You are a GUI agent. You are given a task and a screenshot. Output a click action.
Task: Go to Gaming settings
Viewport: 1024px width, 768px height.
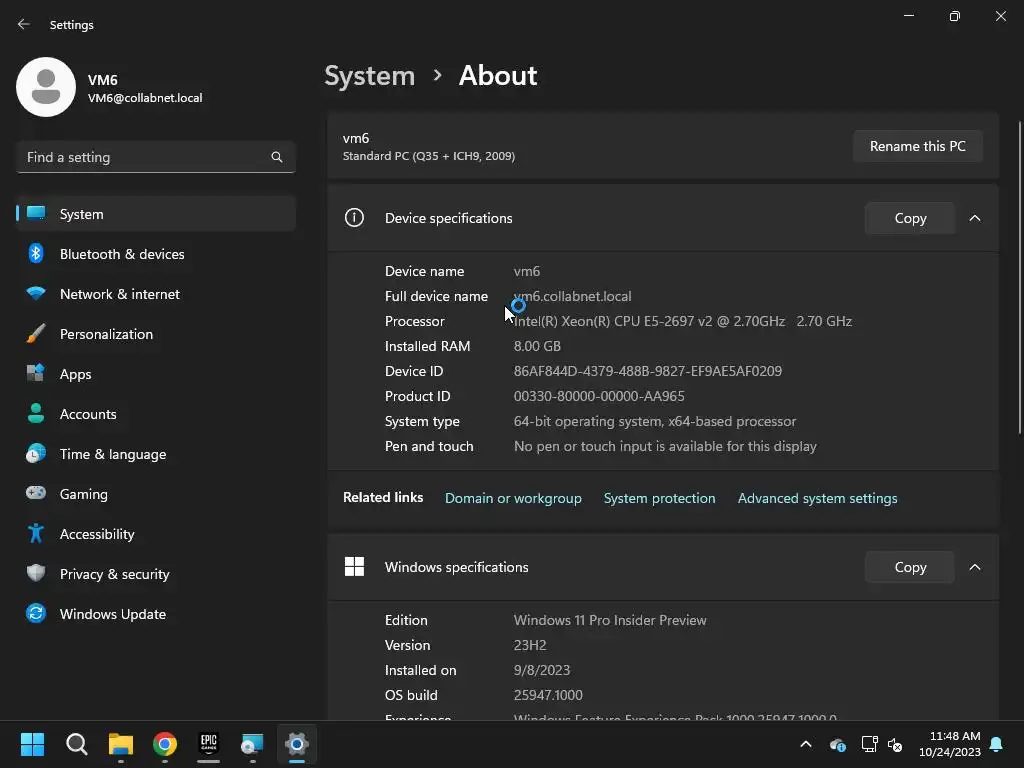click(155, 494)
